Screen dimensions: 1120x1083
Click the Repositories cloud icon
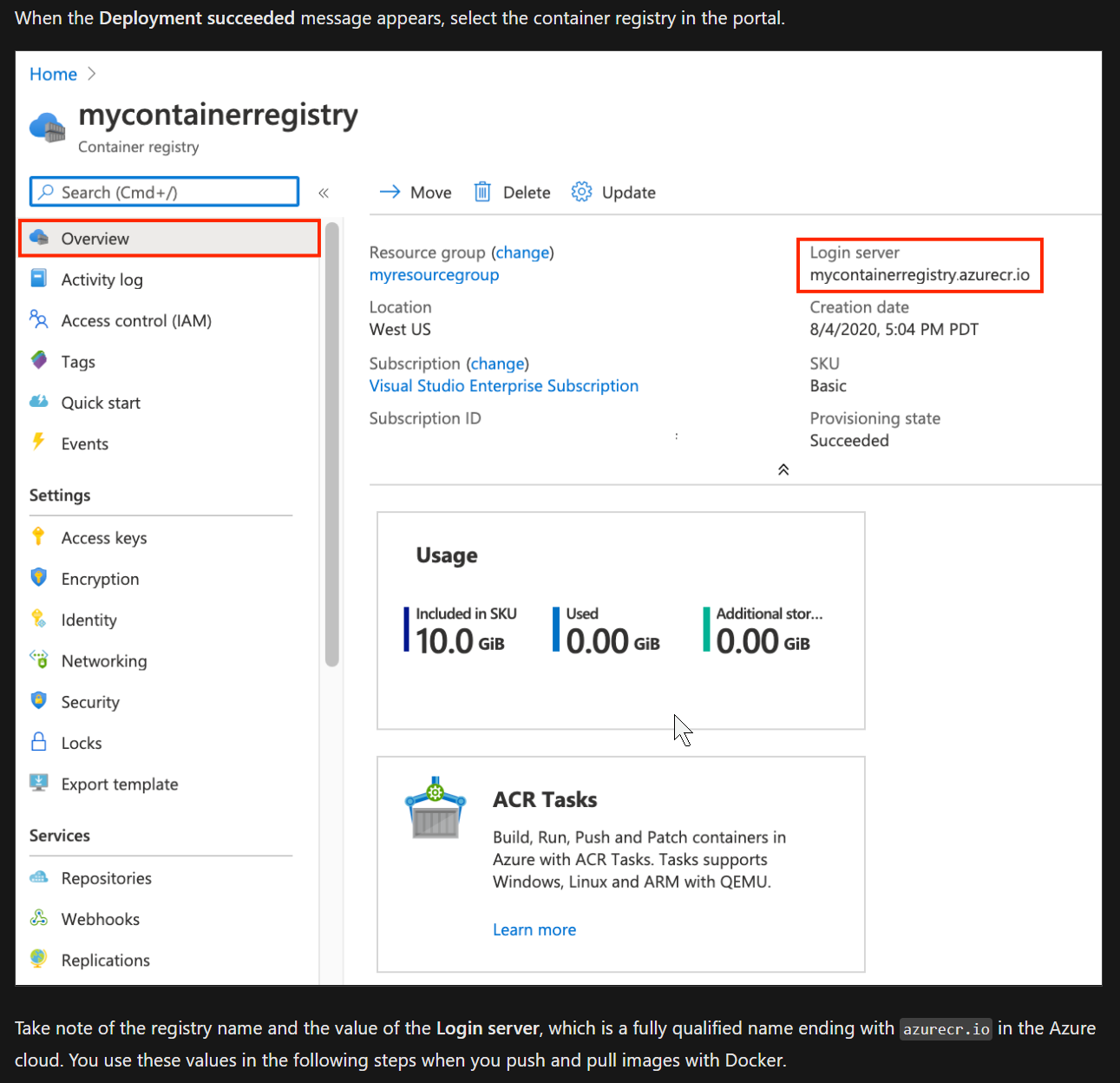point(39,876)
